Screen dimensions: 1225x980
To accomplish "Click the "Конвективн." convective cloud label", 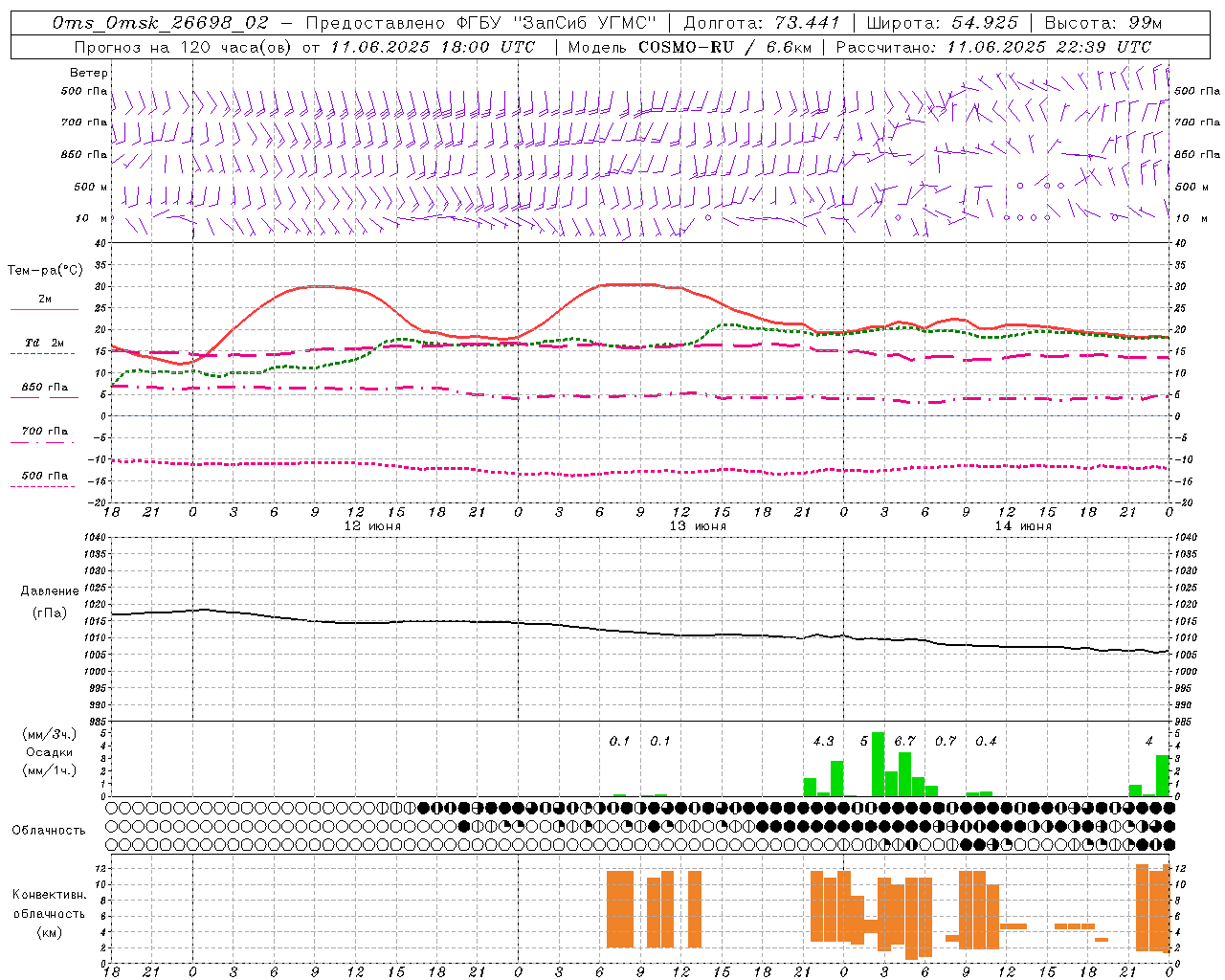I will pyautogui.click(x=50, y=895).
